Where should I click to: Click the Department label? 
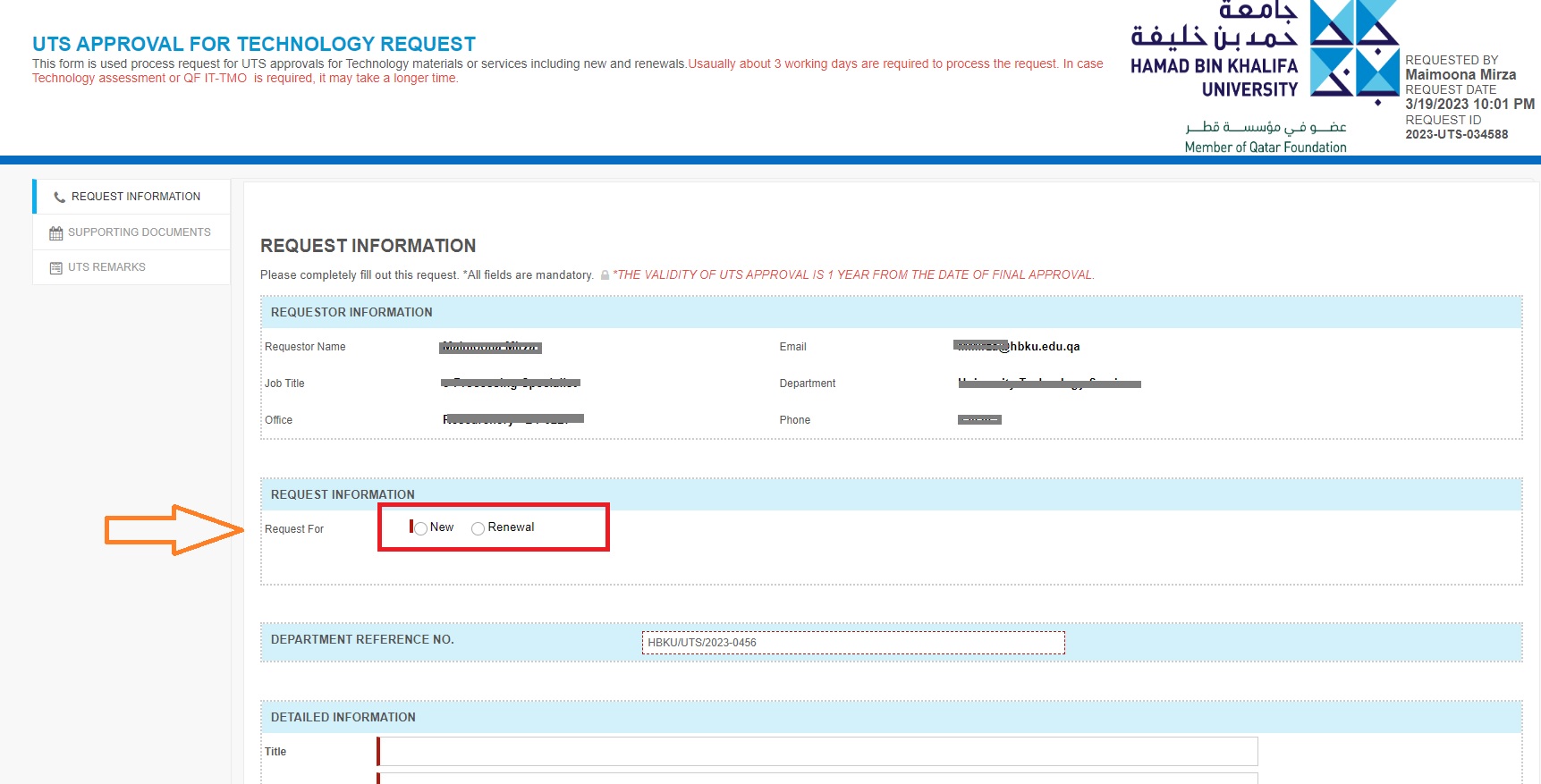[808, 384]
